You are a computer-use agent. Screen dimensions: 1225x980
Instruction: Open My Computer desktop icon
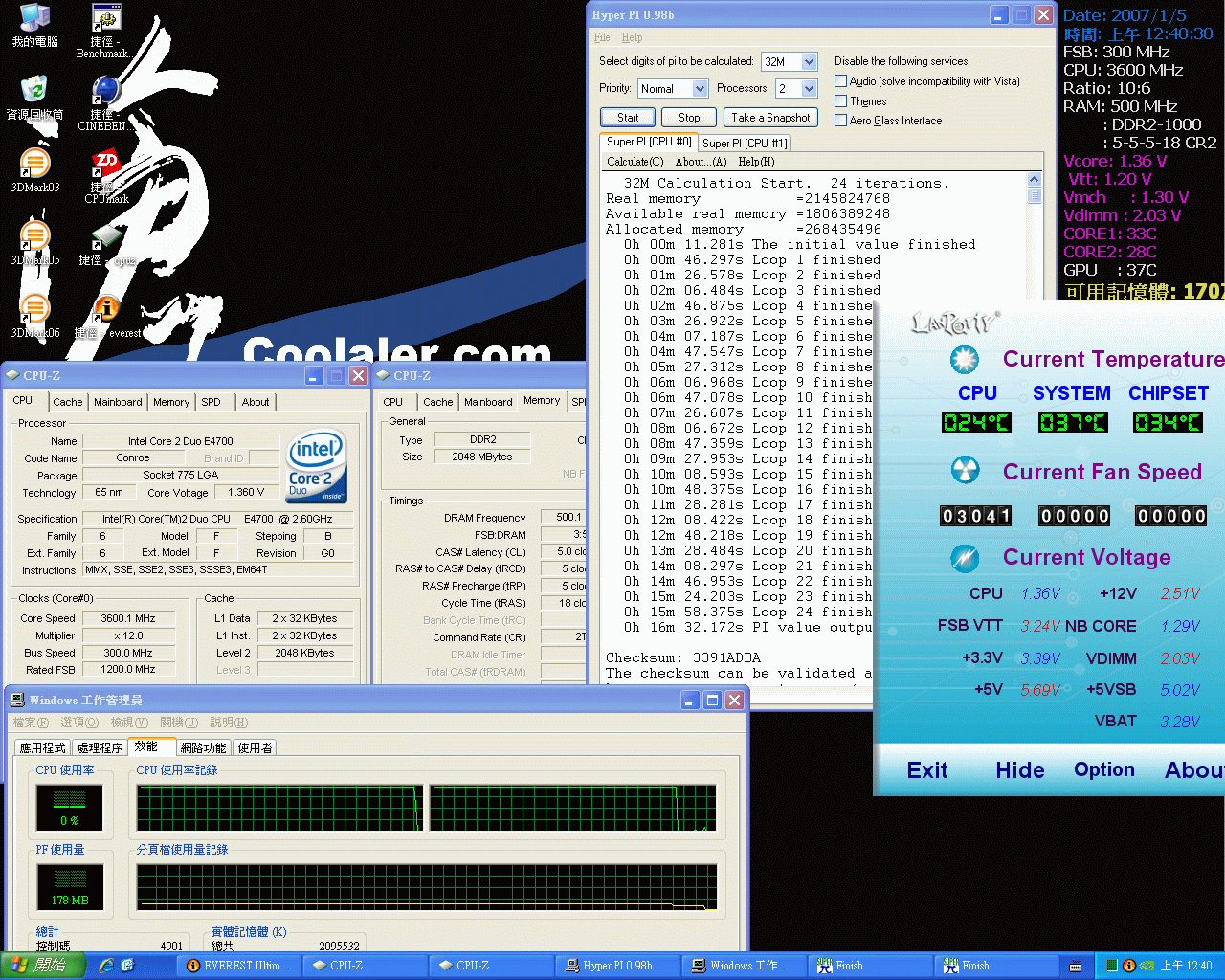coord(35,24)
